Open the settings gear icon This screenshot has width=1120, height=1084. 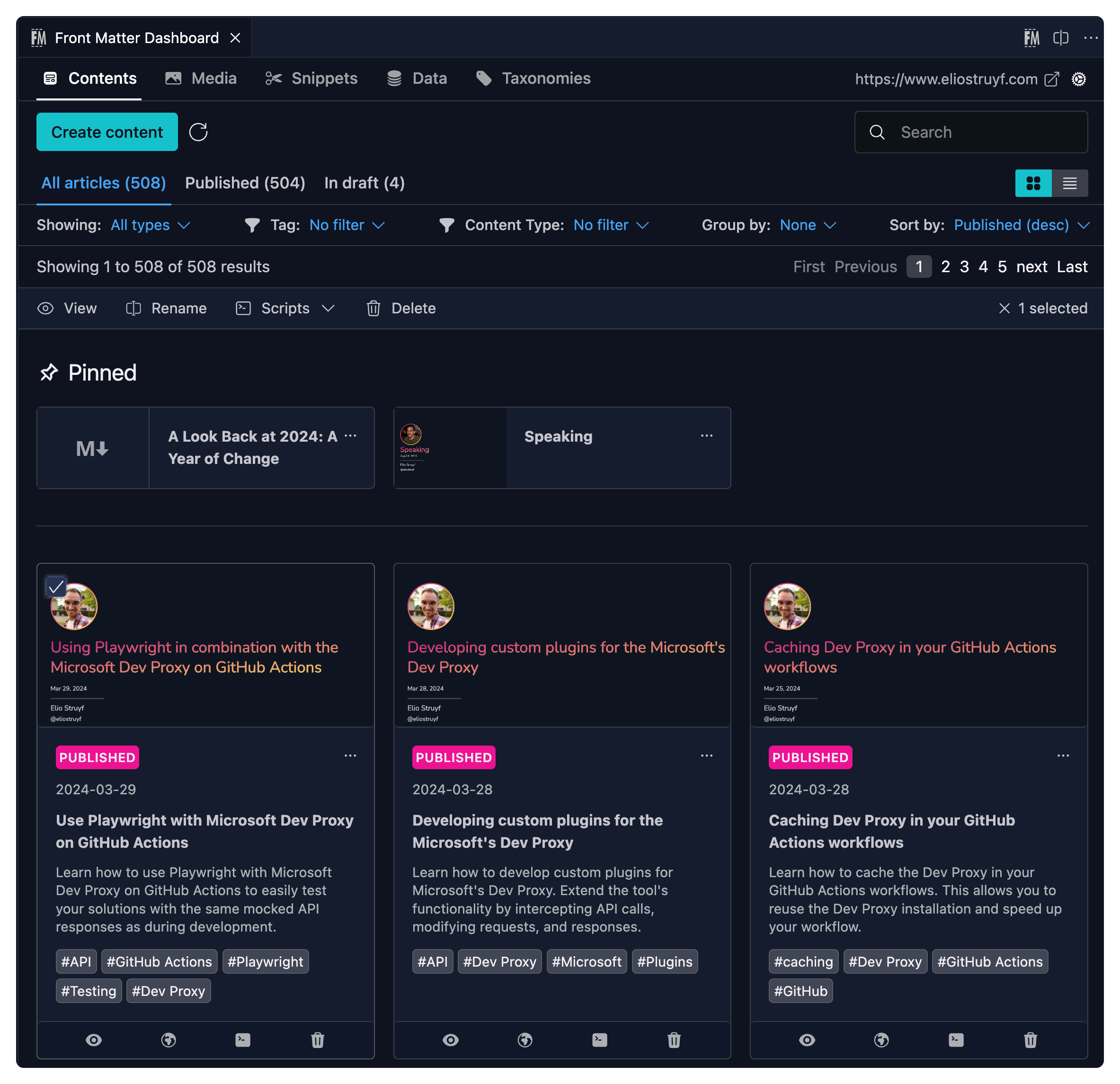[1078, 79]
